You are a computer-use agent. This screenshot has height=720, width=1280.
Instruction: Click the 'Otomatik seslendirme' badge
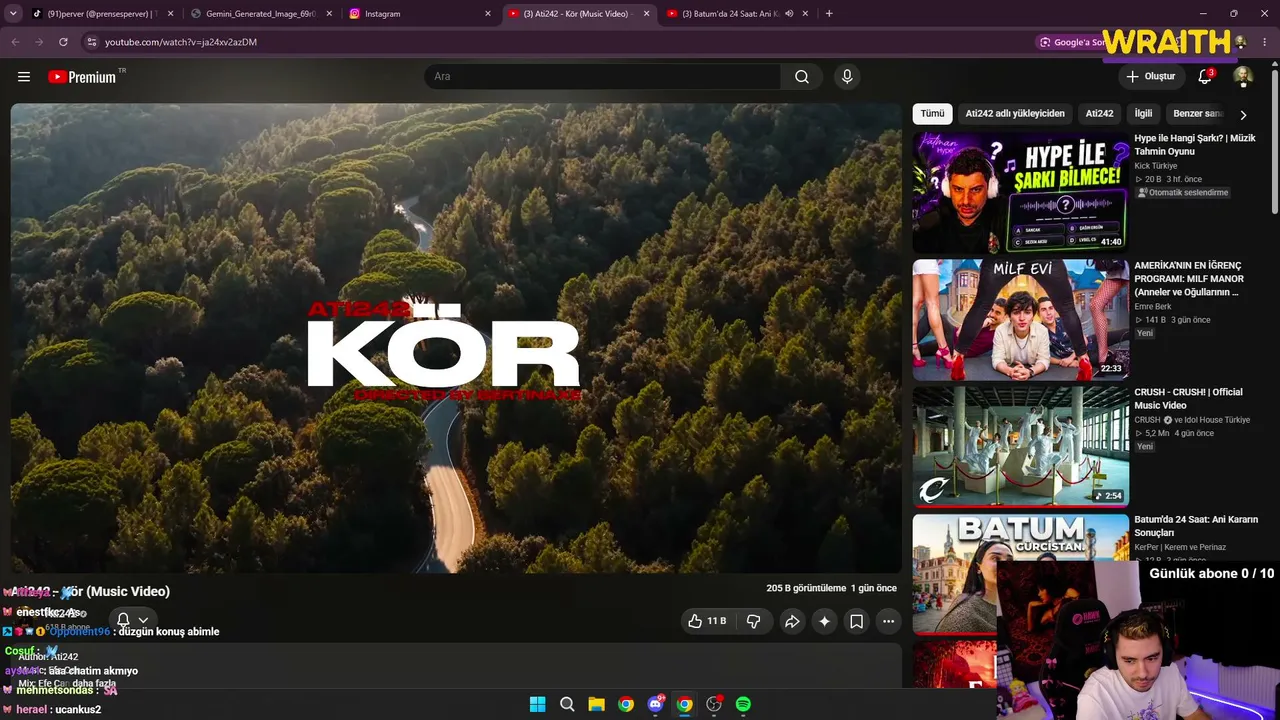1182,193
